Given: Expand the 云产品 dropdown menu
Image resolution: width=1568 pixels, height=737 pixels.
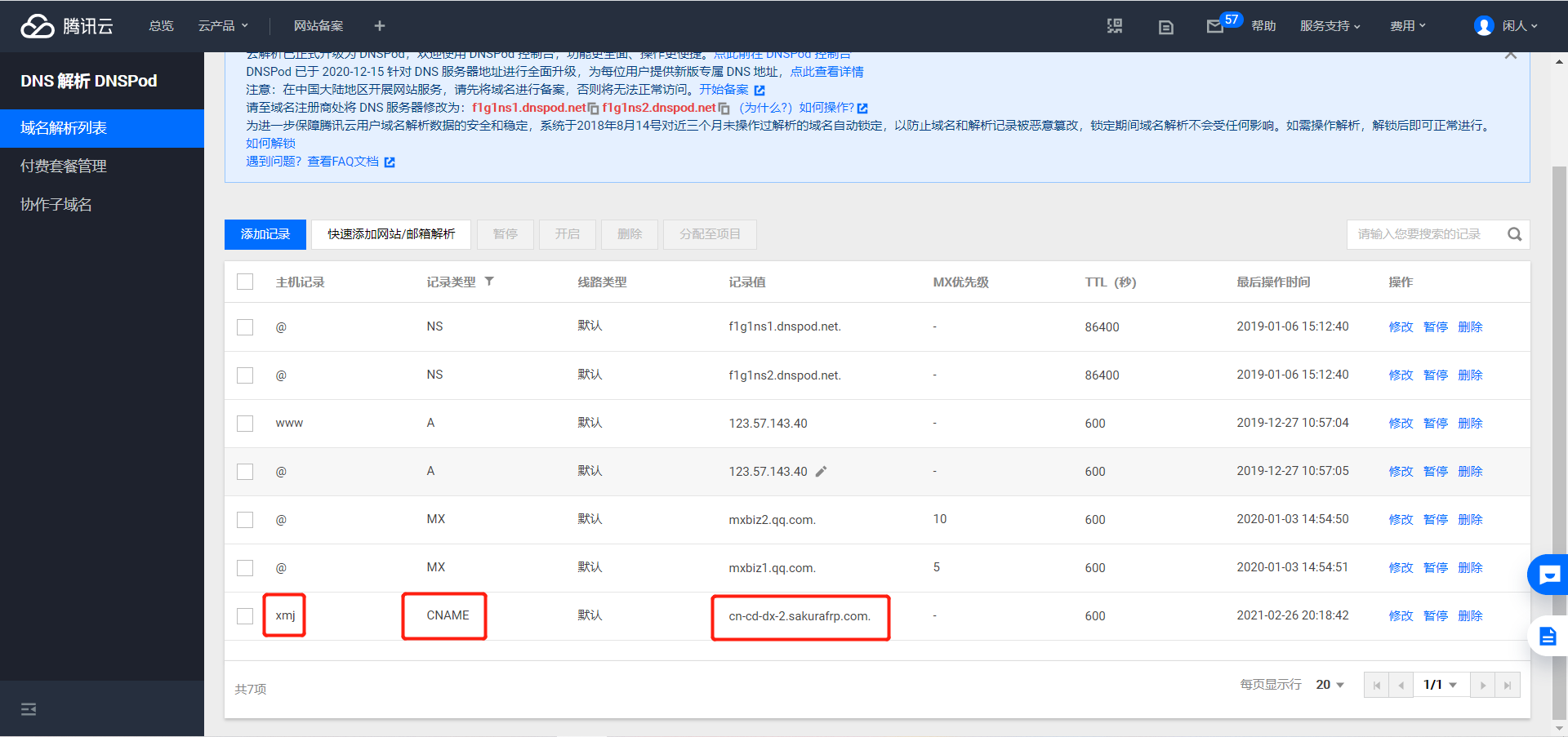Looking at the screenshot, I should pyautogui.click(x=223, y=26).
